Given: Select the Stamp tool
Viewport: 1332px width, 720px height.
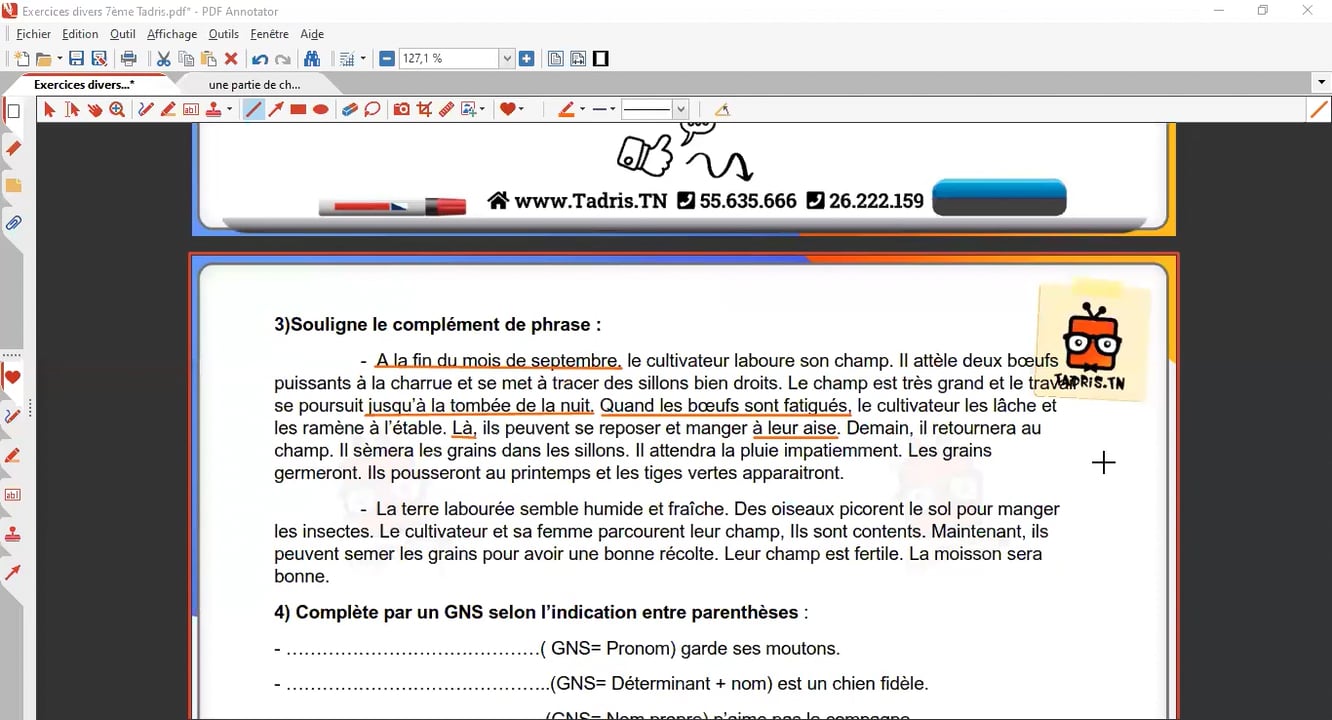Looking at the screenshot, I should coord(213,110).
